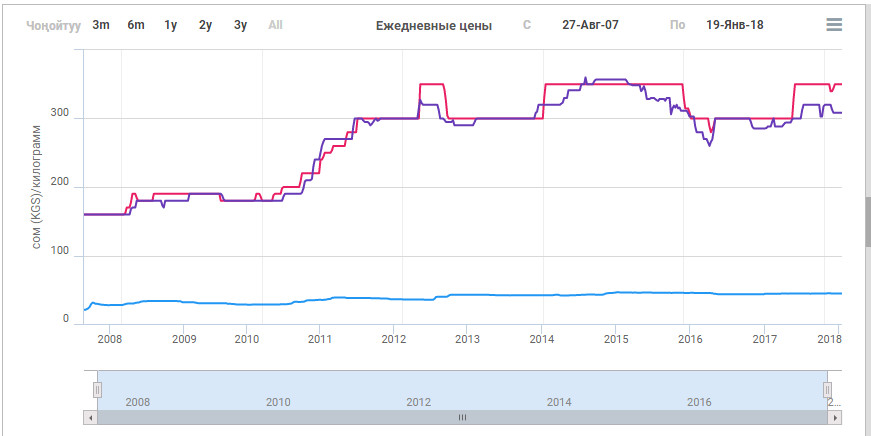The image size is (871, 436).
Task: Select the 6m zoom range
Action: pos(136,25)
